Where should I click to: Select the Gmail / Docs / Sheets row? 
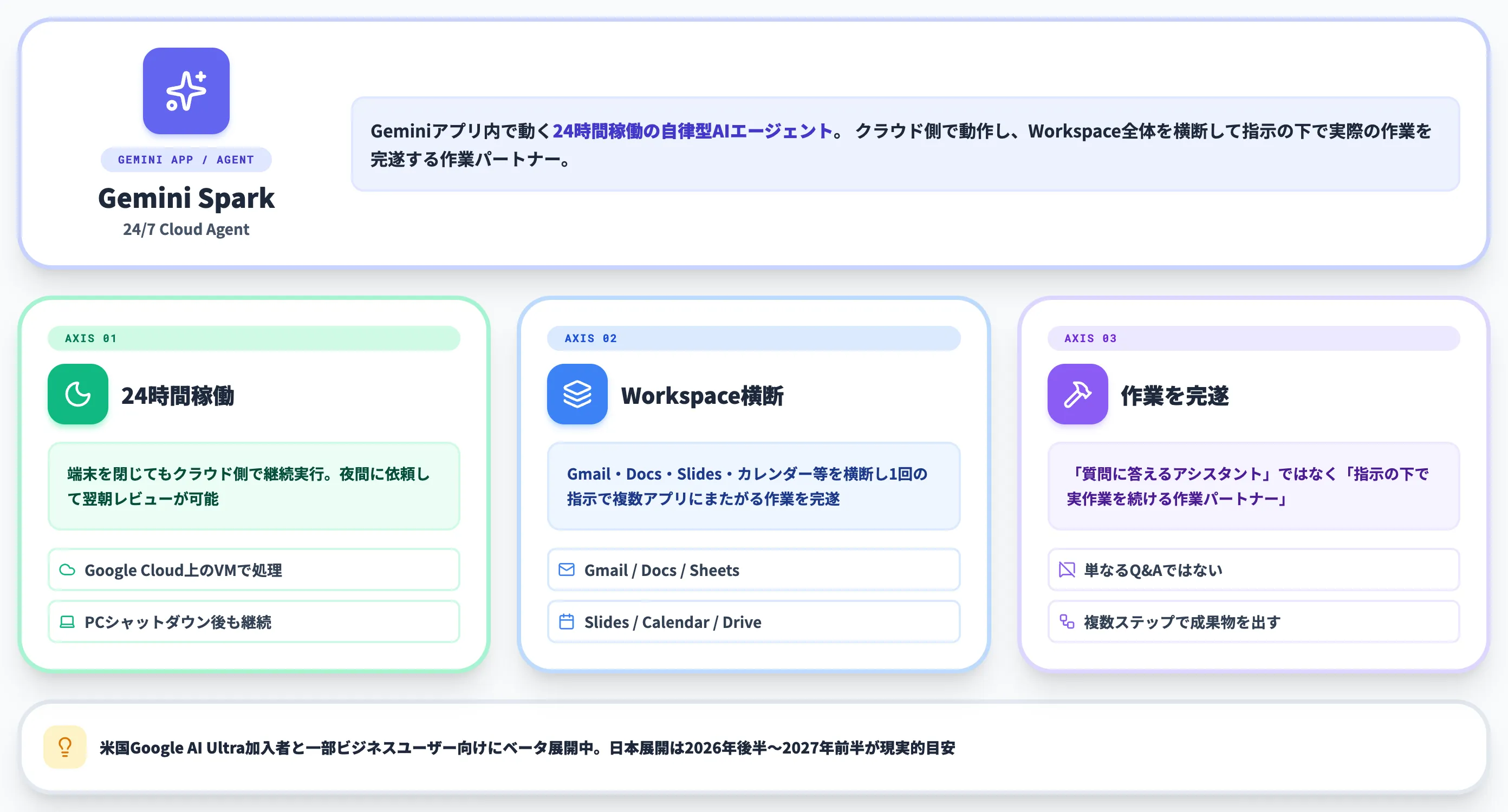click(753, 570)
